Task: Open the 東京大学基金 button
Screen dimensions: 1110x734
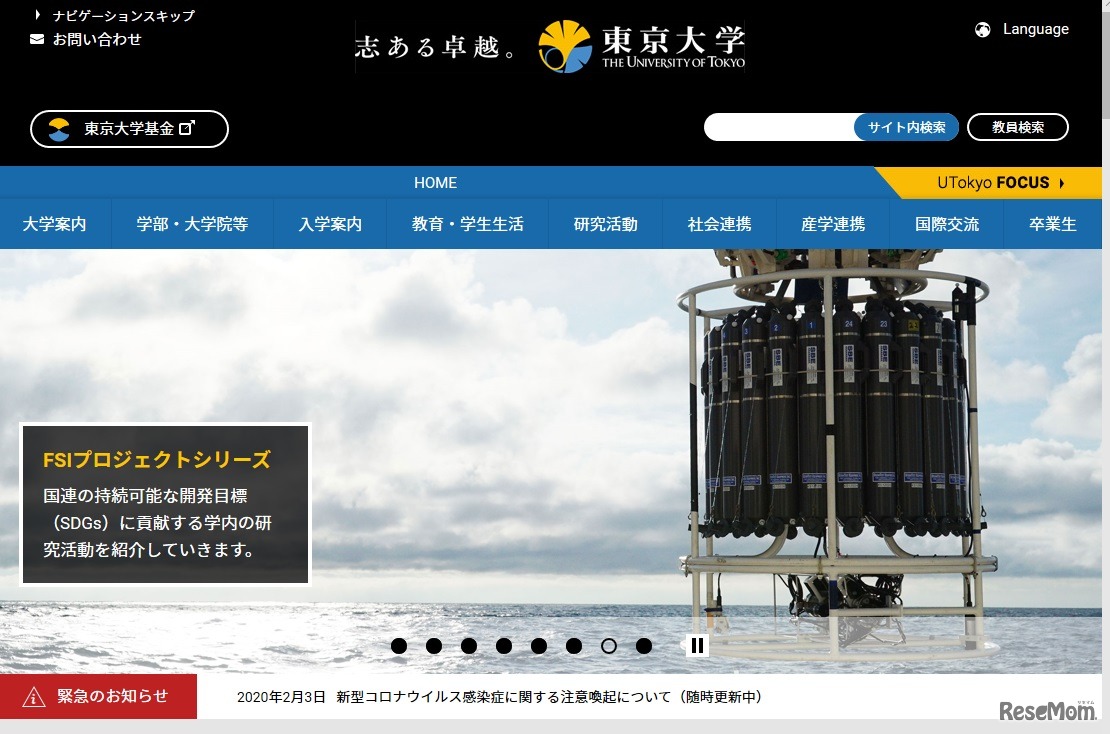Action: coord(130,129)
